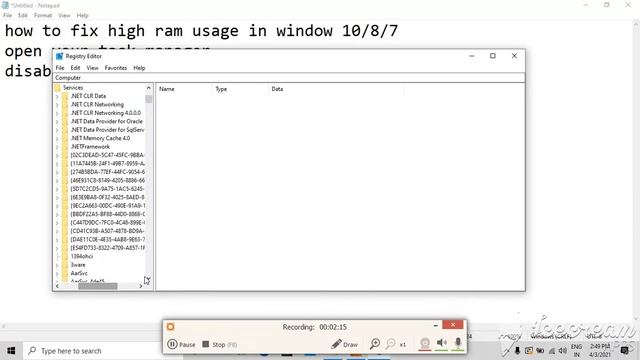Expand the {274B5BDA-77EF key
Screen dimensions: 640x360
click(x=57, y=172)
